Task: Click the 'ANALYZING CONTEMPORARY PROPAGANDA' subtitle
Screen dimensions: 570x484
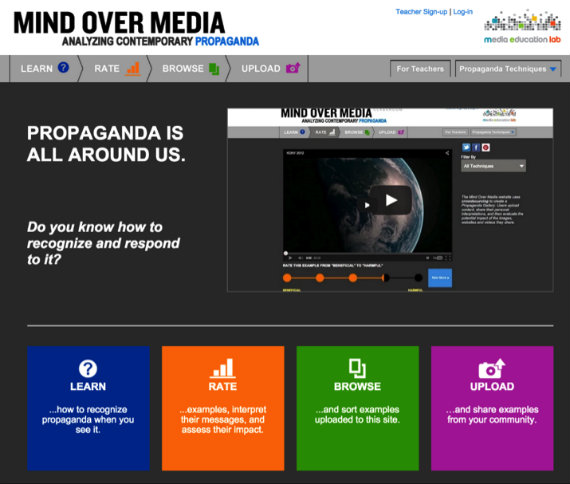Action: pyautogui.click(x=160, y=41)
